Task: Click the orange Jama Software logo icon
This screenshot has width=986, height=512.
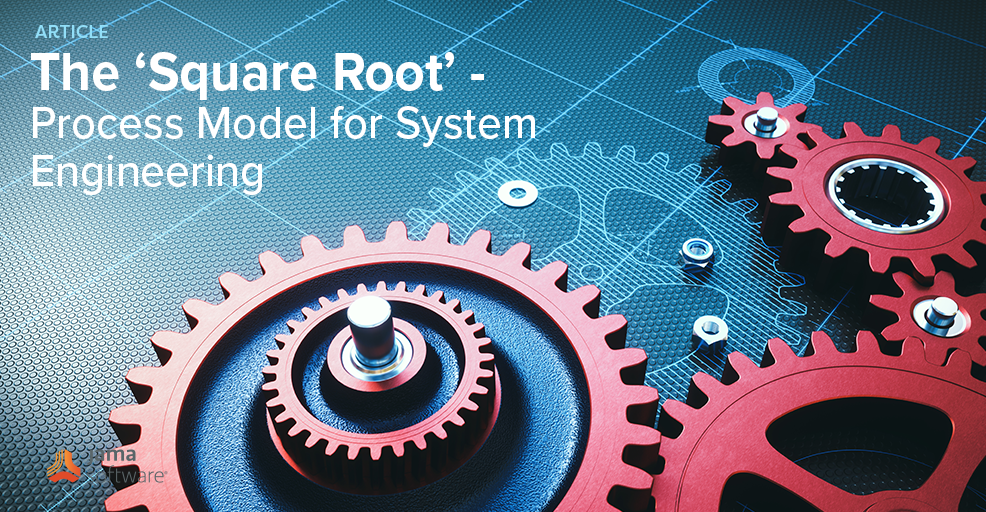Action: [x=63, y=466]
